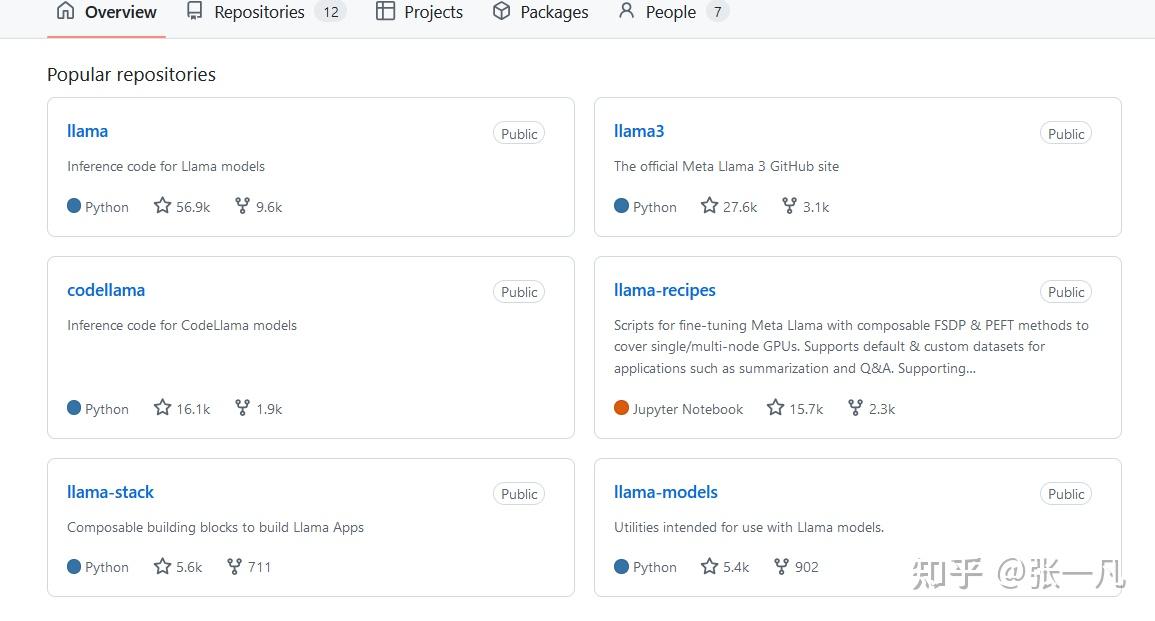Image resolution: width=1155 pixels, height=621 pixels.
Task: Click fork icon on llama-models repository
Action: pyautogui.click(x=781, y=567)
